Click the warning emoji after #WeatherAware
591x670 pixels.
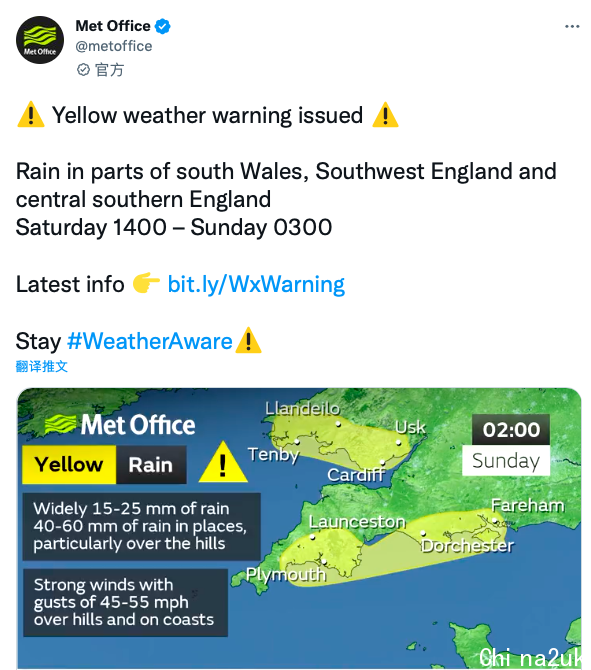coord(248,340)
